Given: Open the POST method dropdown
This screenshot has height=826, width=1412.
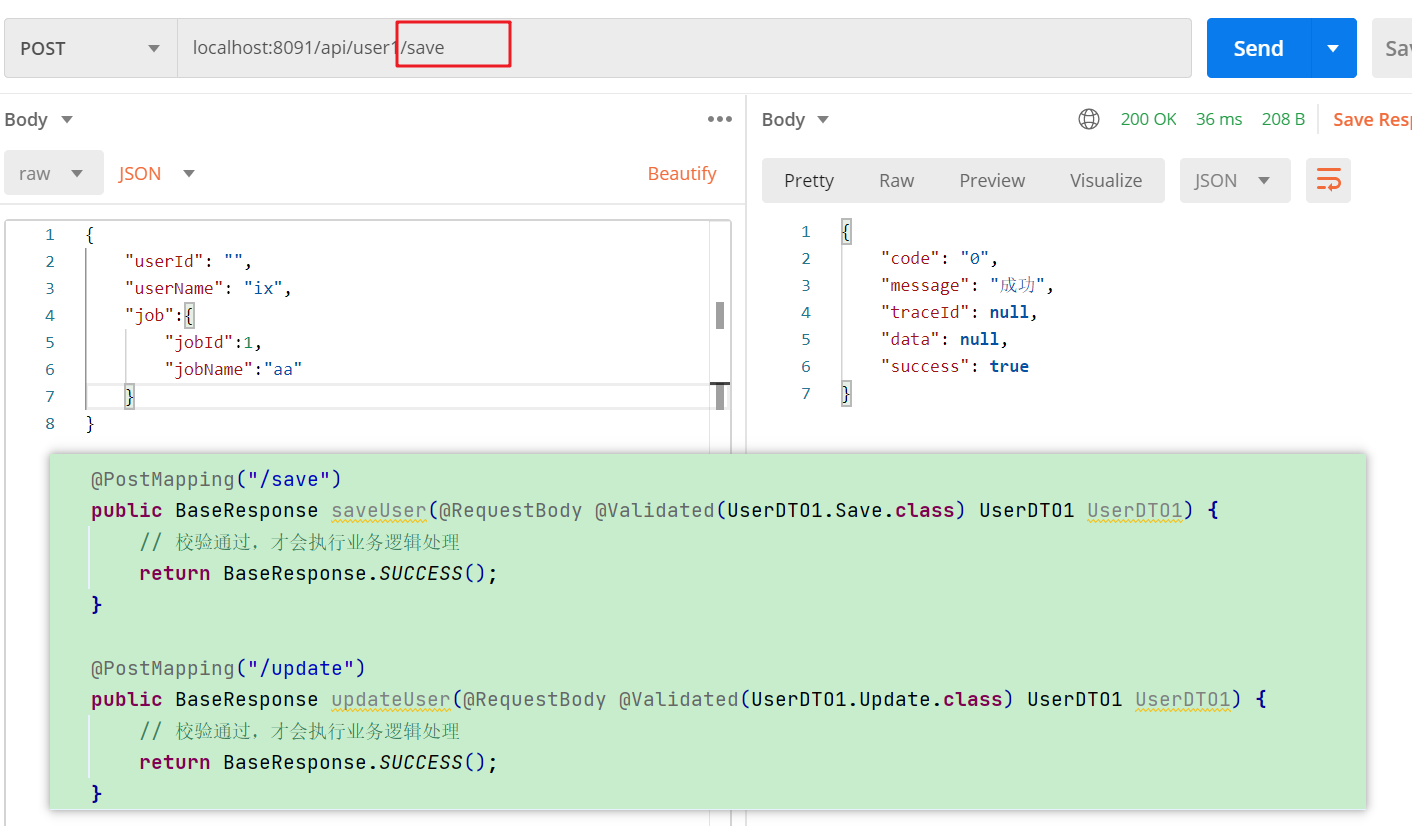Looking at the screenshot, I should 91,48.
